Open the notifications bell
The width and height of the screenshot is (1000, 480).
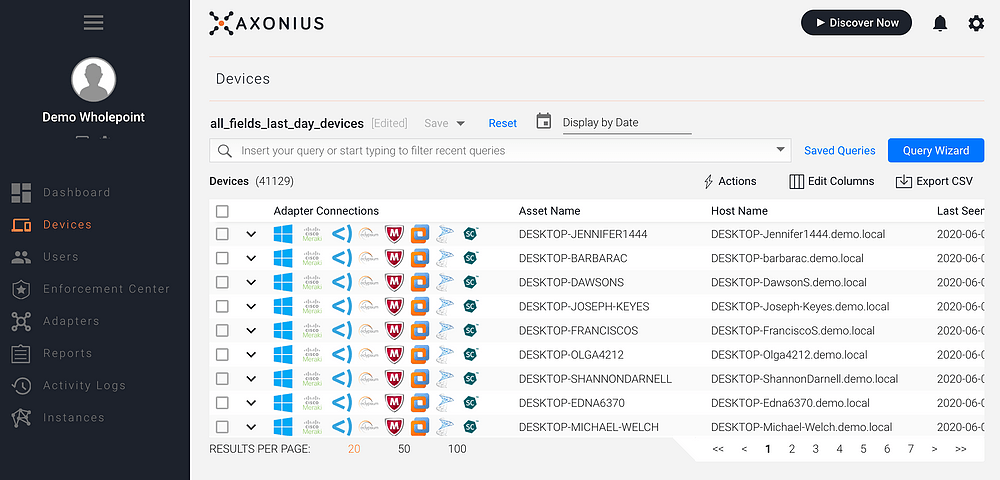pos(940,24)
